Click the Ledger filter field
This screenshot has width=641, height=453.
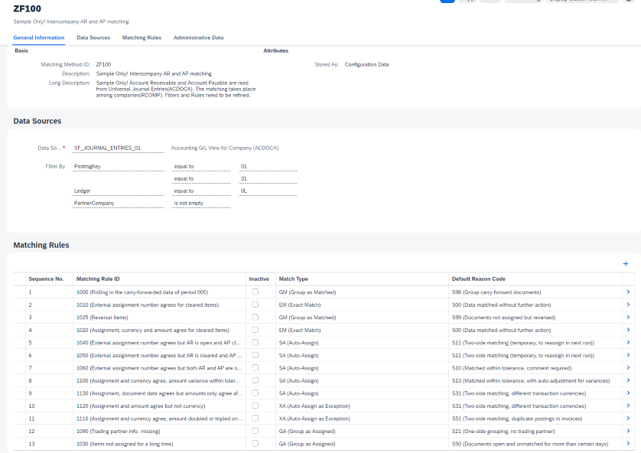pyautogui.click(x=118, y=191)
